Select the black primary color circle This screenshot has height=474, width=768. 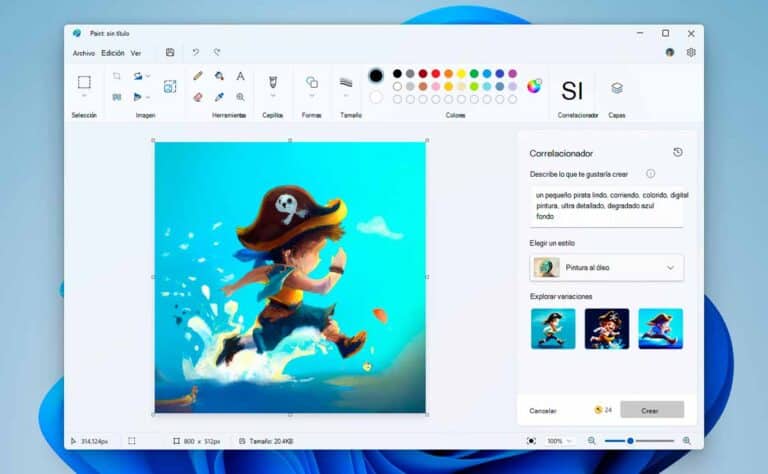coord(376,76)
